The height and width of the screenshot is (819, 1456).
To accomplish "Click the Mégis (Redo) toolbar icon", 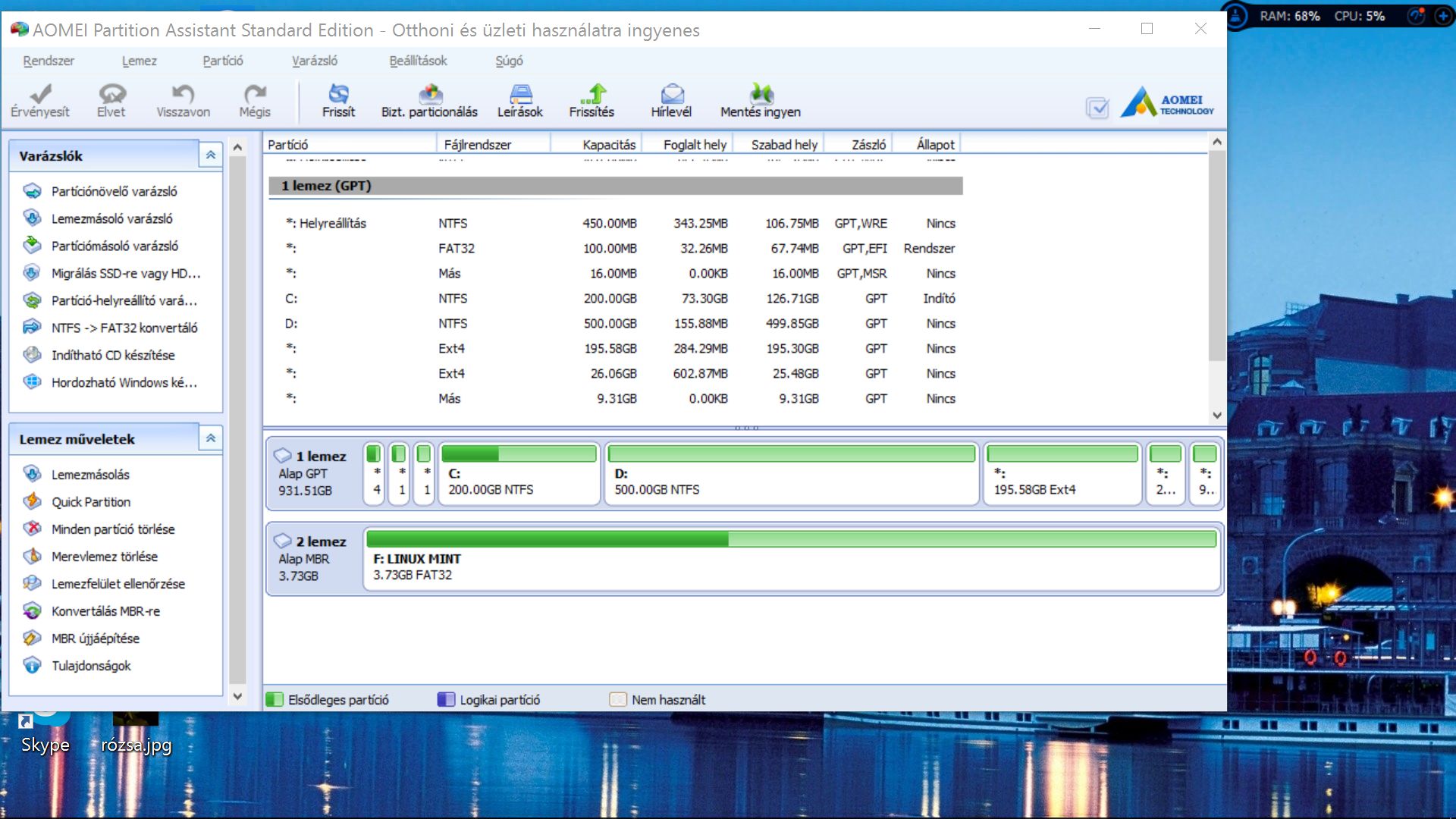I will tap(255, 101).
